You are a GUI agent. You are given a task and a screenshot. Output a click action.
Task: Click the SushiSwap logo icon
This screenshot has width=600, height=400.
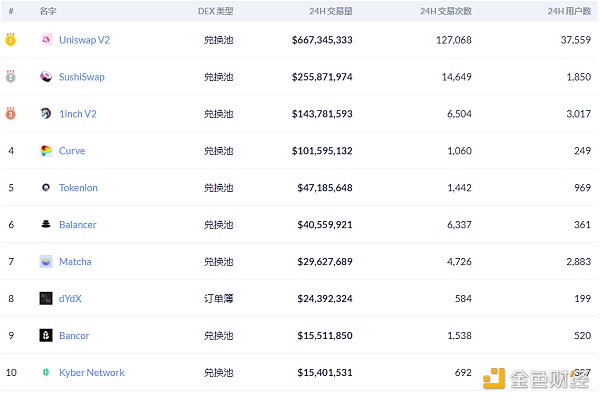(x=46, y=77)
